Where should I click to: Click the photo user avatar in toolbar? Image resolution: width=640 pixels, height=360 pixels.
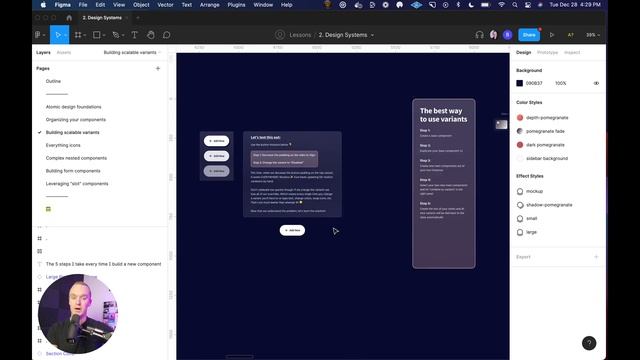[x=493, y=35]
